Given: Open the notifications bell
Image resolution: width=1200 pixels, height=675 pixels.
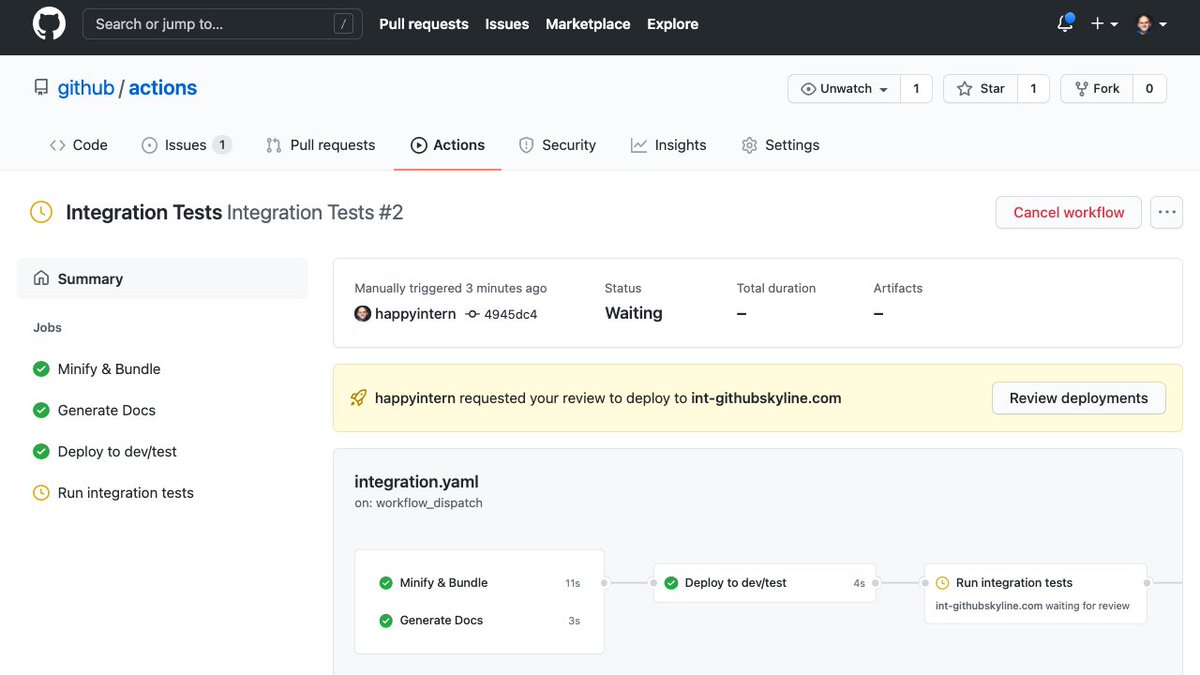Looking at the screenshot, I should pos(1066,23).
